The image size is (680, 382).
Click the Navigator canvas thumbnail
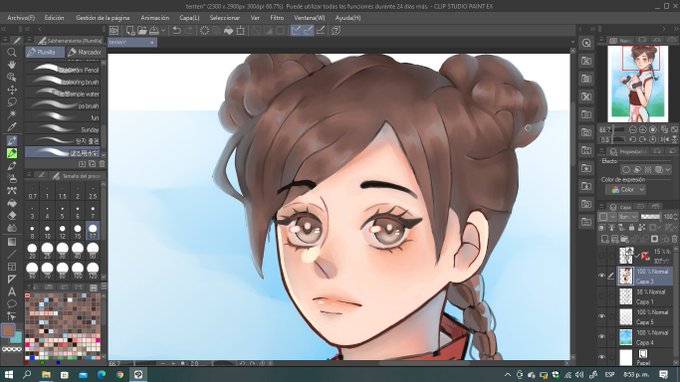click(638, 84)
